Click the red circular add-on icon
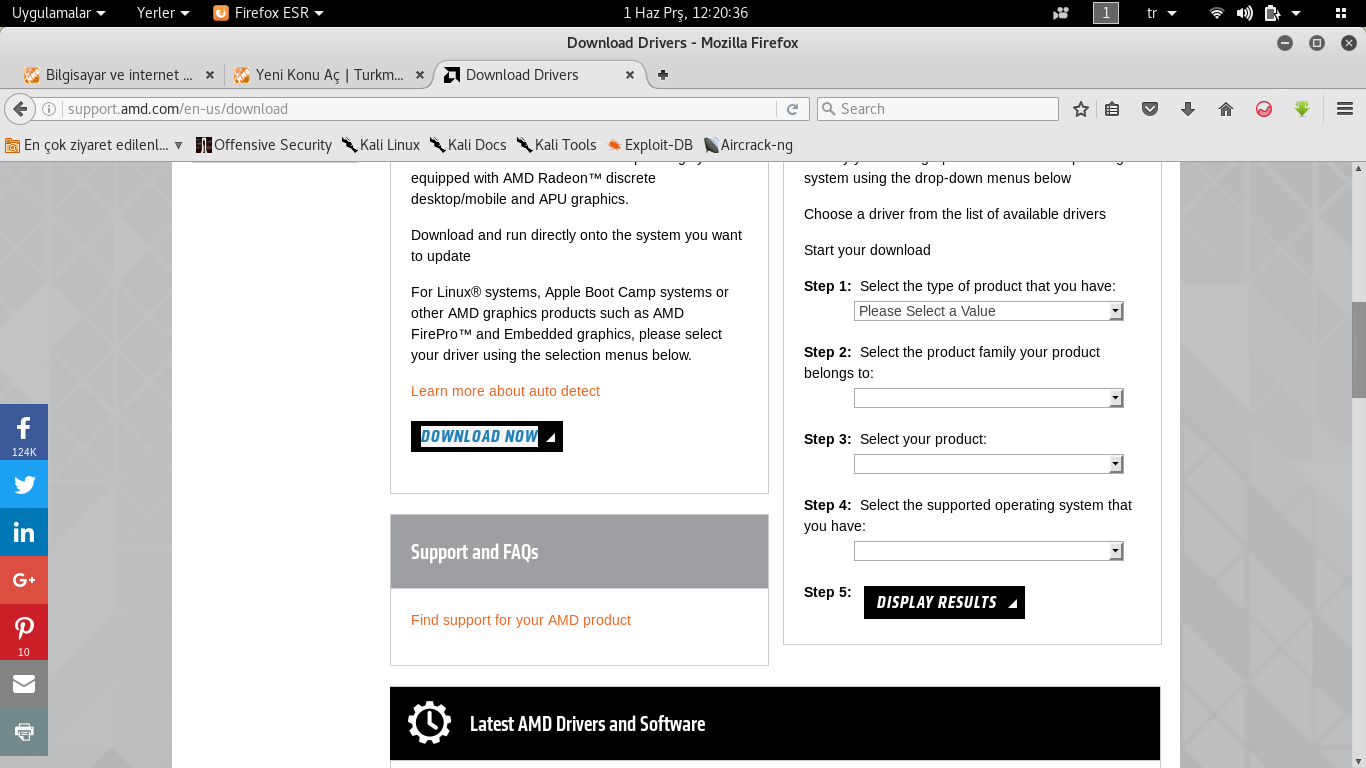This screenshot has width=1366, height=768. [1264, 109]
